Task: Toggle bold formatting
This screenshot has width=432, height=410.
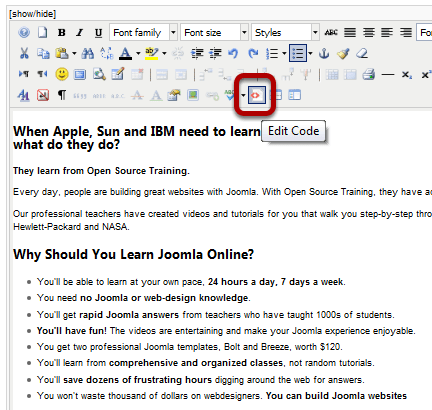Action: (x=61, y=33)
